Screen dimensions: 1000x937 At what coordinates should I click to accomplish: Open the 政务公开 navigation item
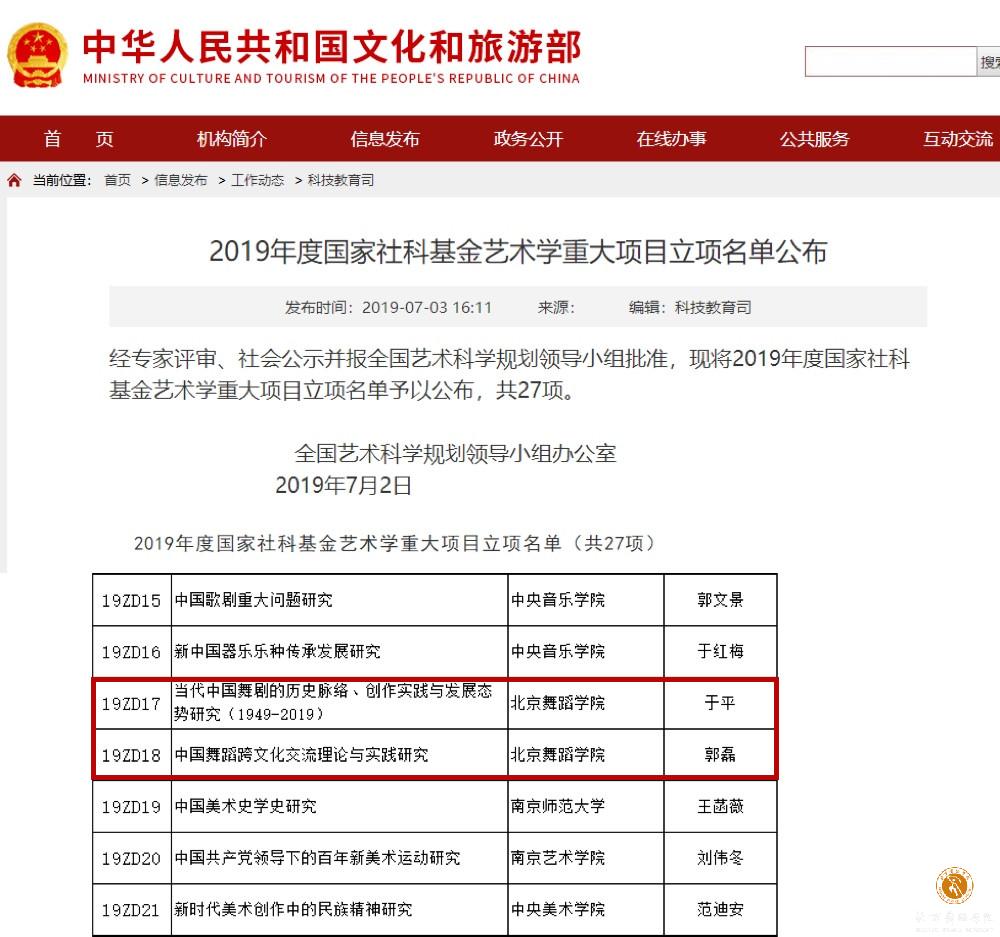point(528,138)
